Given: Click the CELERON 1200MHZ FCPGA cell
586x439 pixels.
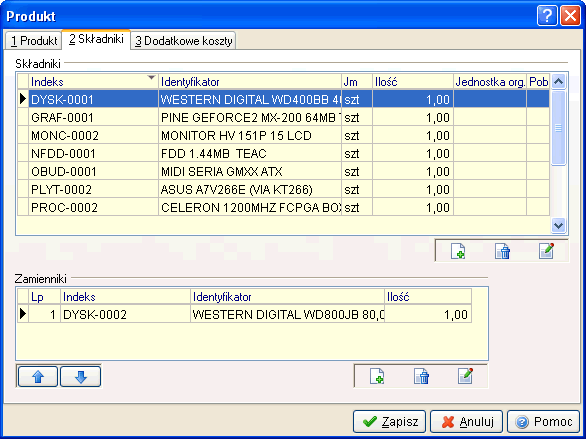Looking at the screenshot, I should pos(250,207).
